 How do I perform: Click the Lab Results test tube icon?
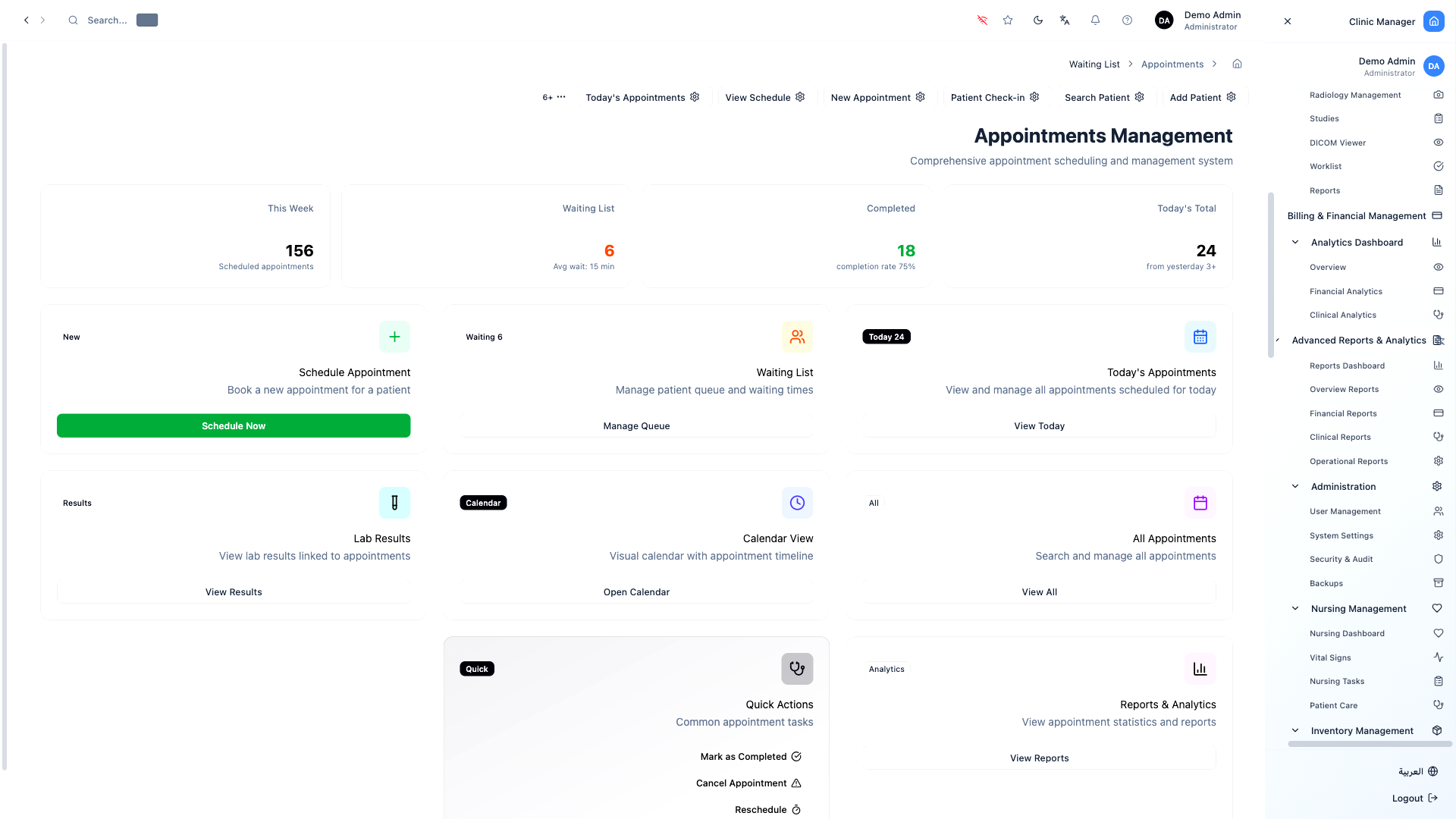[394, 503]
